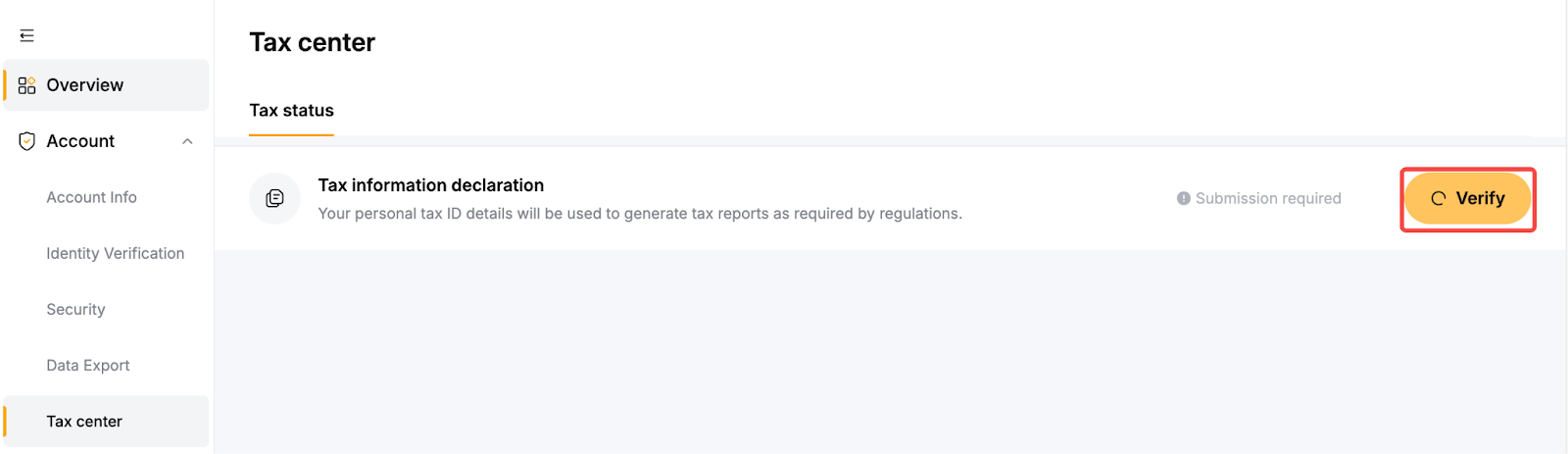Select Tax center in the sidebar
The width and height of the screenshot is (1568, 454).
point(84,422)
